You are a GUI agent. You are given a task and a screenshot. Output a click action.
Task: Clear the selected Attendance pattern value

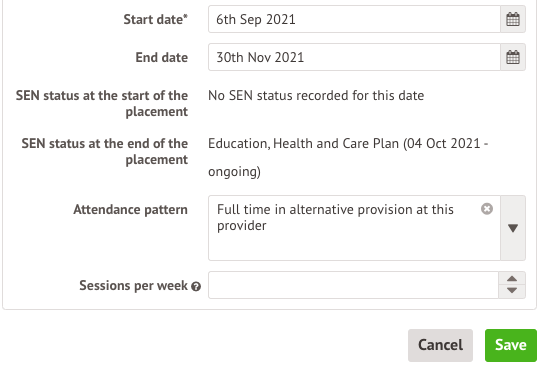click(x=487, y=209)
